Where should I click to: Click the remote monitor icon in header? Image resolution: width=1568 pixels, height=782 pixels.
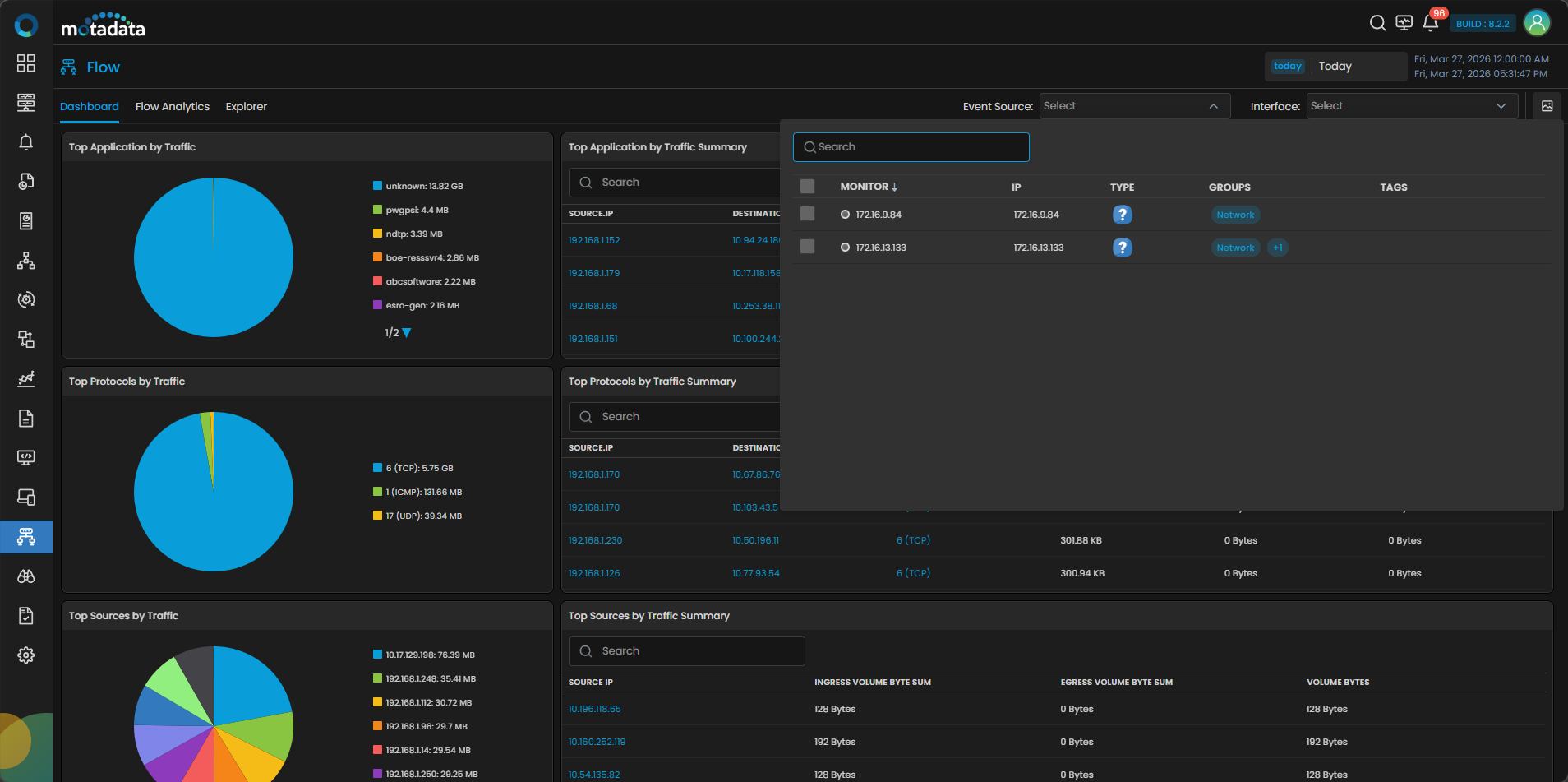pos(1404,23)
